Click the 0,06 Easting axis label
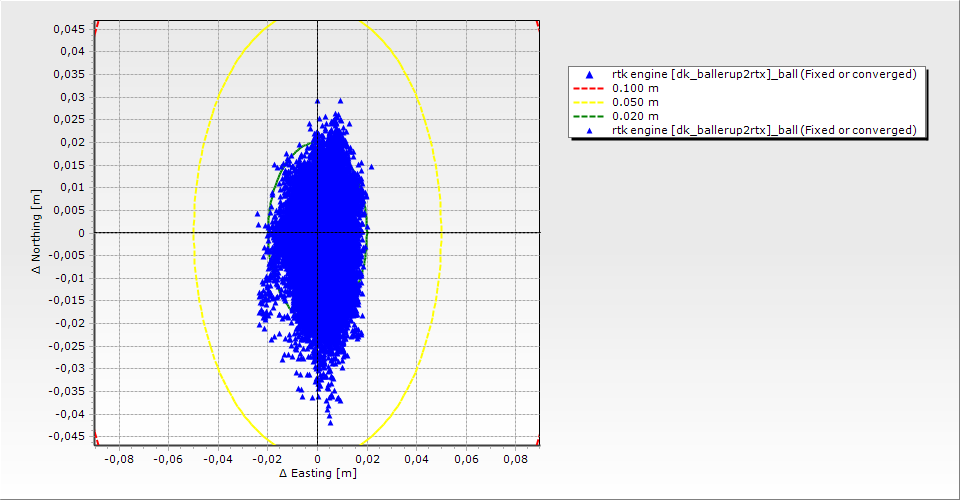The image size is (960, 500). 466,459
